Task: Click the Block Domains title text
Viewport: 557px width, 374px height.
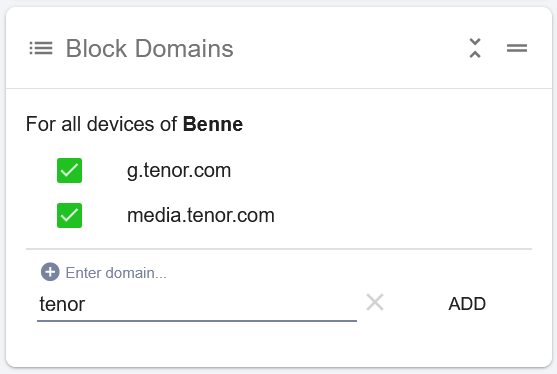Action: pyautogui.click(x=150, y=48)
